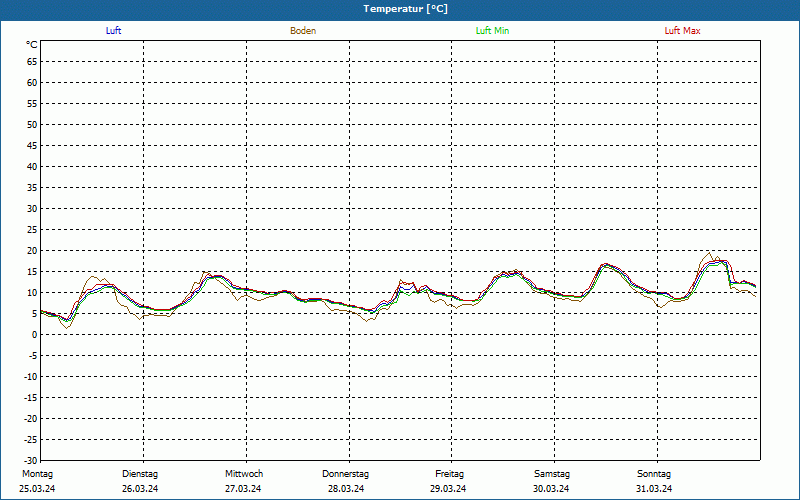Viewport: 800px width, 500px height.
Task: Click the 55 value on the y-axis
Action: [x=32, y=104]
